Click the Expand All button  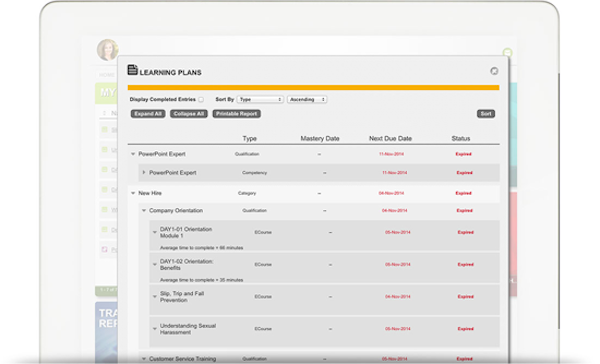pyautogui.click(x=148, y=114)
